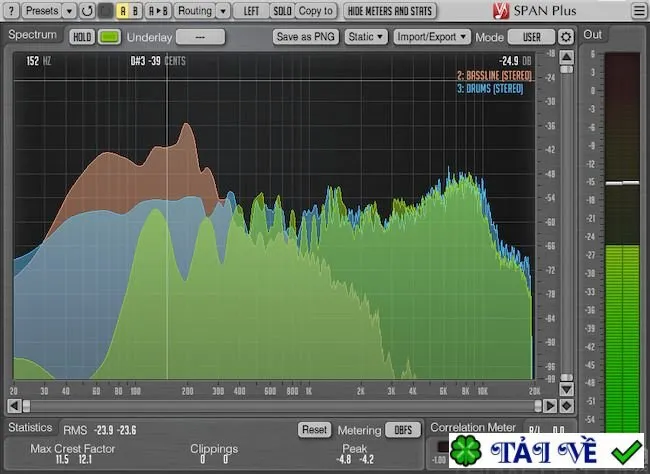Click the 1K frequency axis label
Viewport: 650px width, 474px height.
(308, 391)
